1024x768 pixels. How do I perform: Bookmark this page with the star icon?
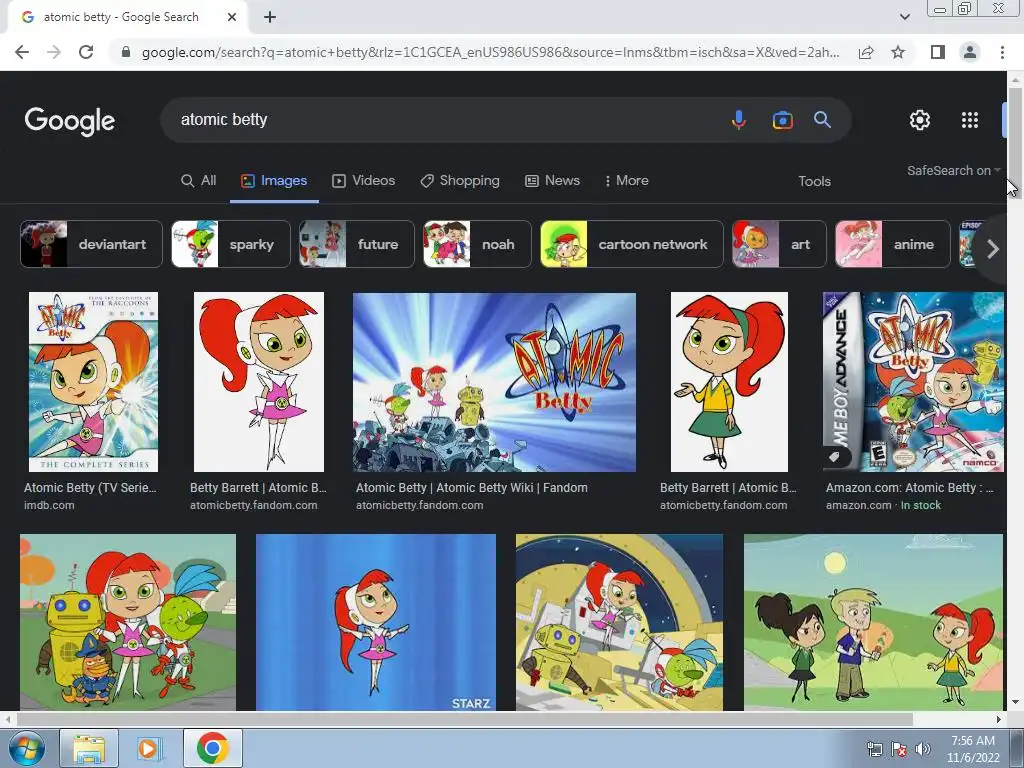coord(898,52)
